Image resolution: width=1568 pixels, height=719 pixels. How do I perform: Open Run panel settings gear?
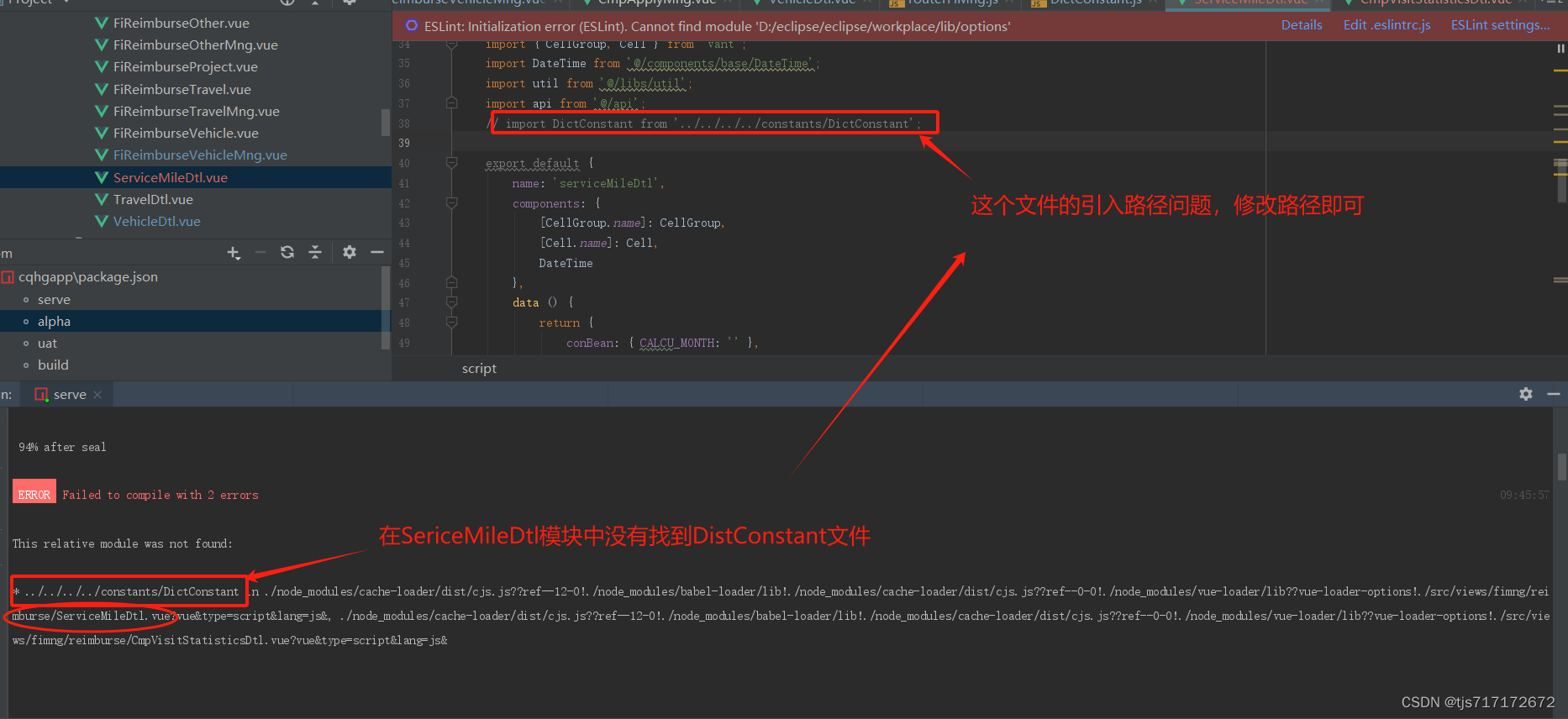(1526, 394)
